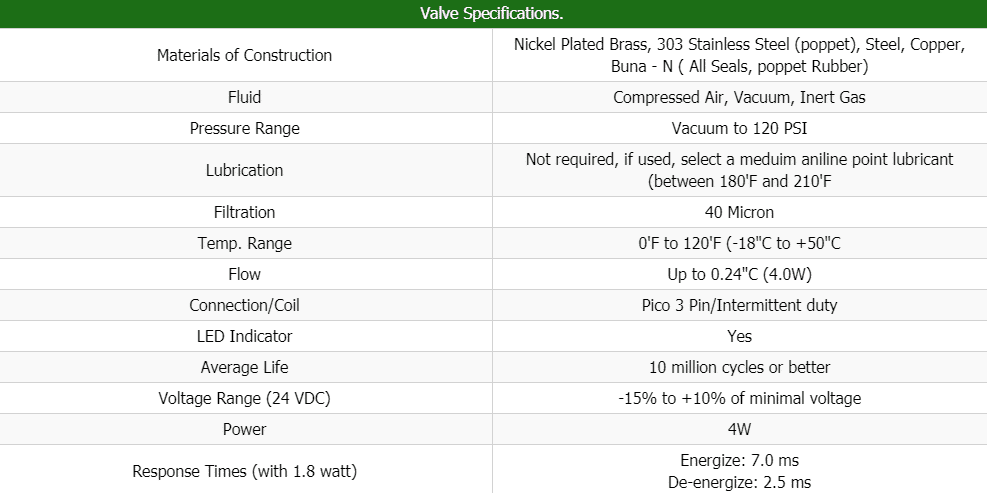The width and height of the screenshot is (987, 493).
Task: Click the 4W power value
Action: 739,429
